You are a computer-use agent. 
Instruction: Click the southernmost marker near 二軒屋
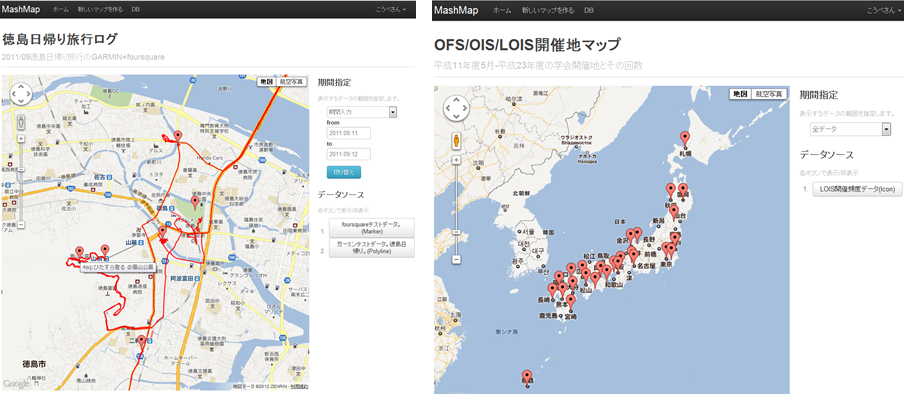pyautogui.click(x=141, y=341)
